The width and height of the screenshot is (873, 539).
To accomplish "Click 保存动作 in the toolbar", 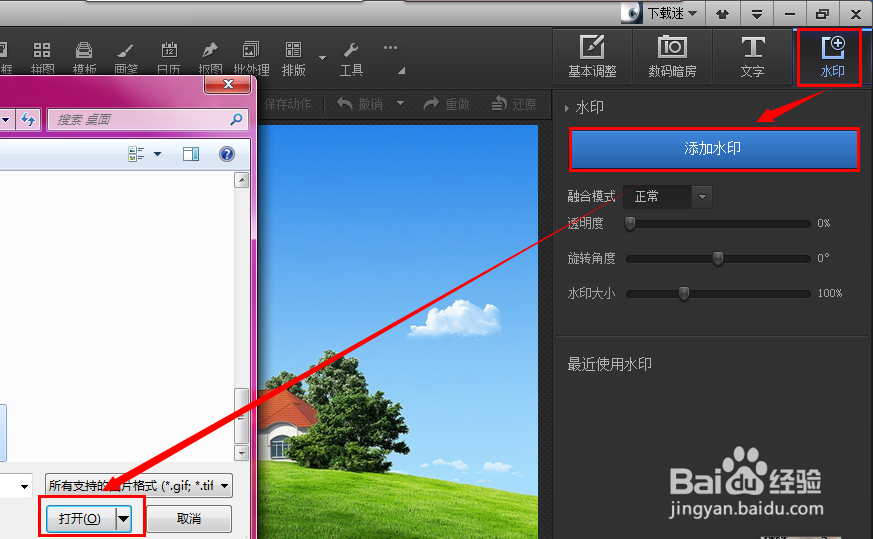I will click(287, 104).
